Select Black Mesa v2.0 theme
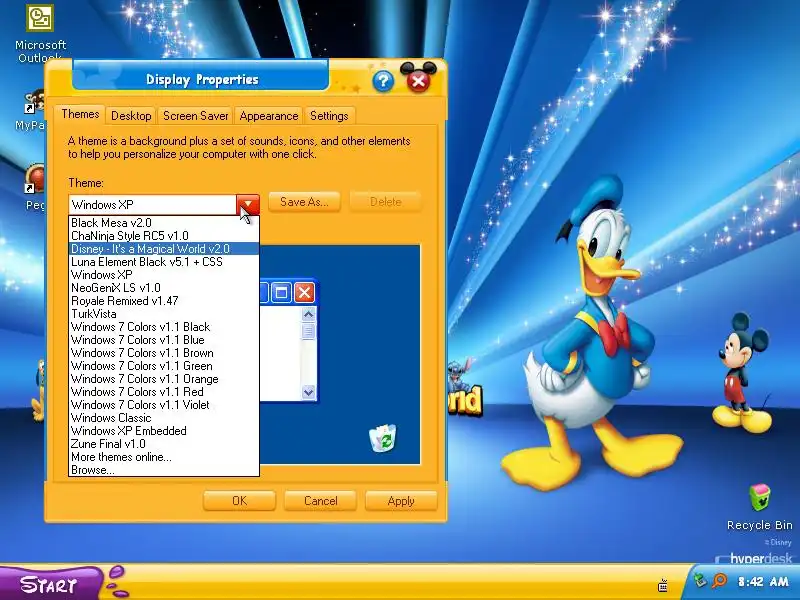The width and height of the screenshot is (800, 600). point(164,223)
